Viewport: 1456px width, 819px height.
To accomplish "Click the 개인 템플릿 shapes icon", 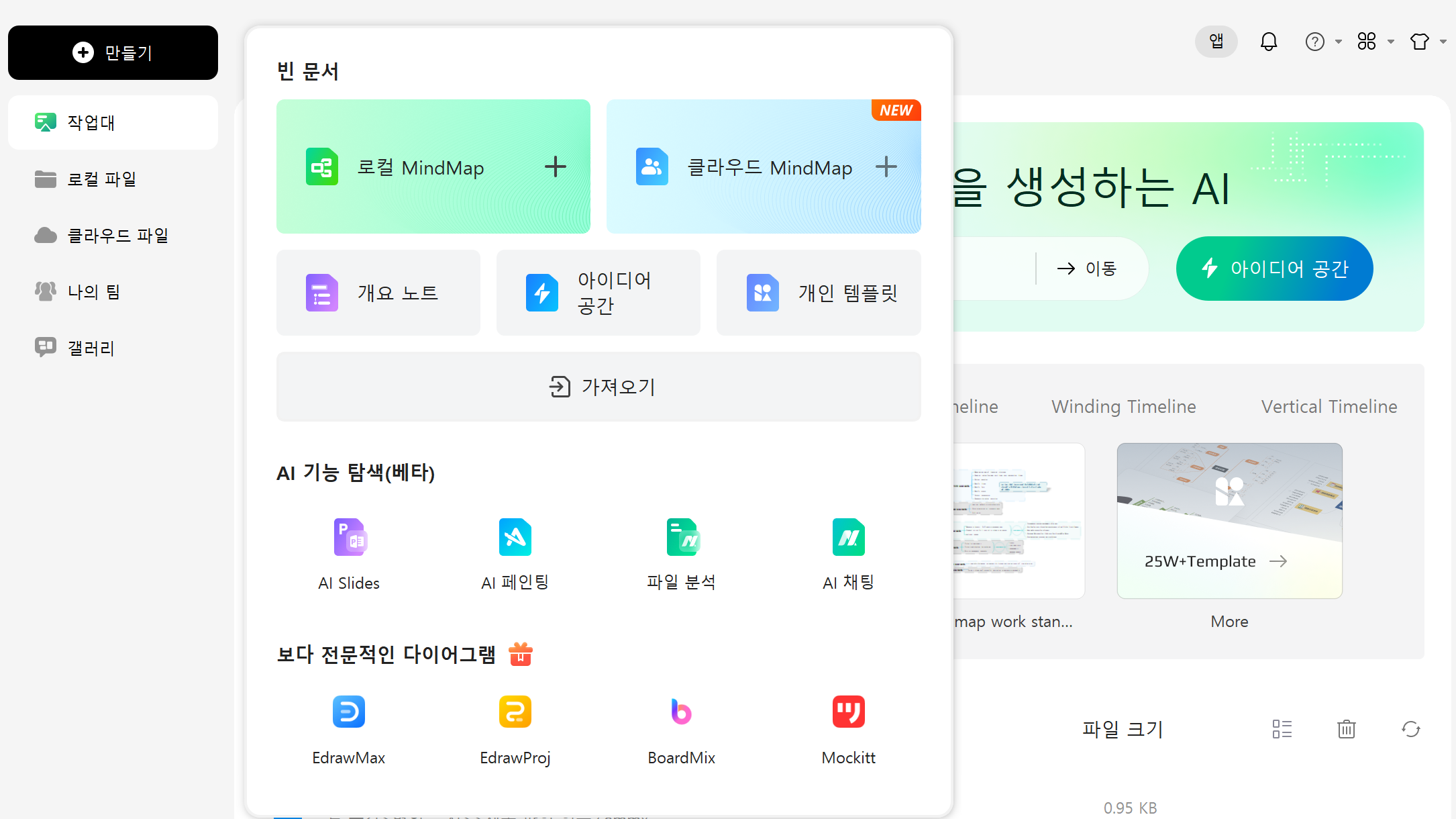I will [x=763, y=293].
